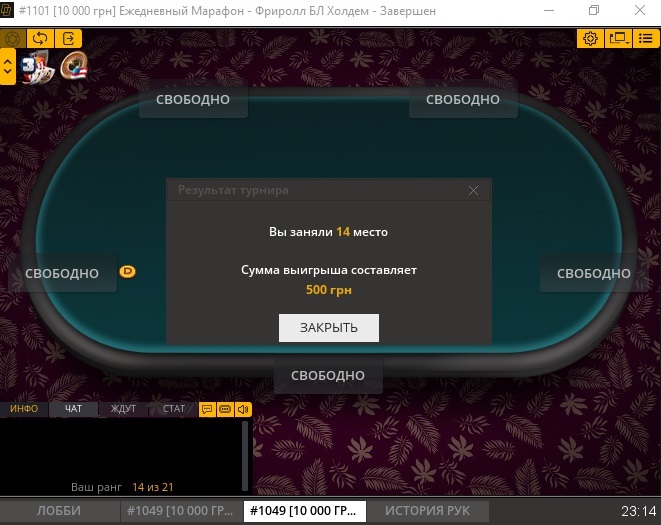Open the СТАТ tab

point(173,409)
